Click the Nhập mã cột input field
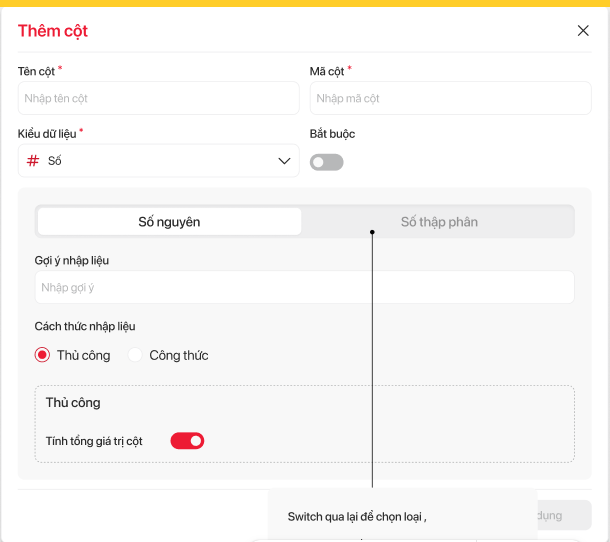The image size is (610, 542). click(450, 98)
